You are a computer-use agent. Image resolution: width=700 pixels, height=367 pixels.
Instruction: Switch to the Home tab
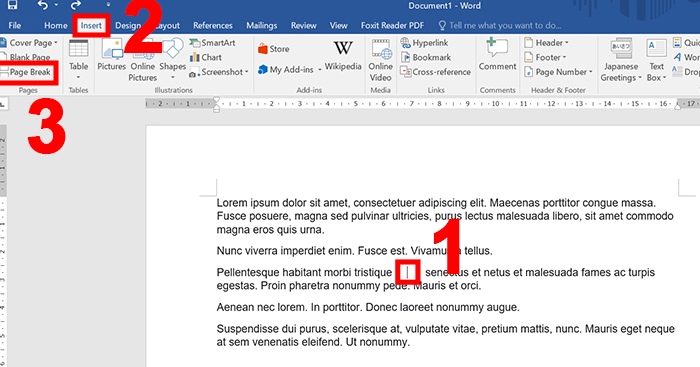[x=56, y=25]
